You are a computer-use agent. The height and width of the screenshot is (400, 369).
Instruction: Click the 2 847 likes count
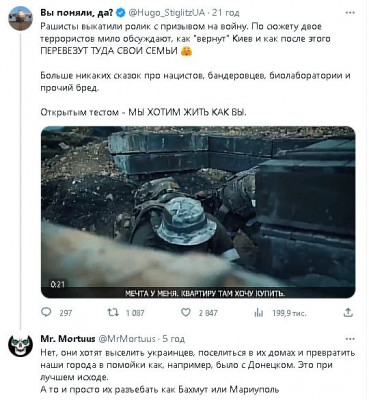(x=208, y=313)
